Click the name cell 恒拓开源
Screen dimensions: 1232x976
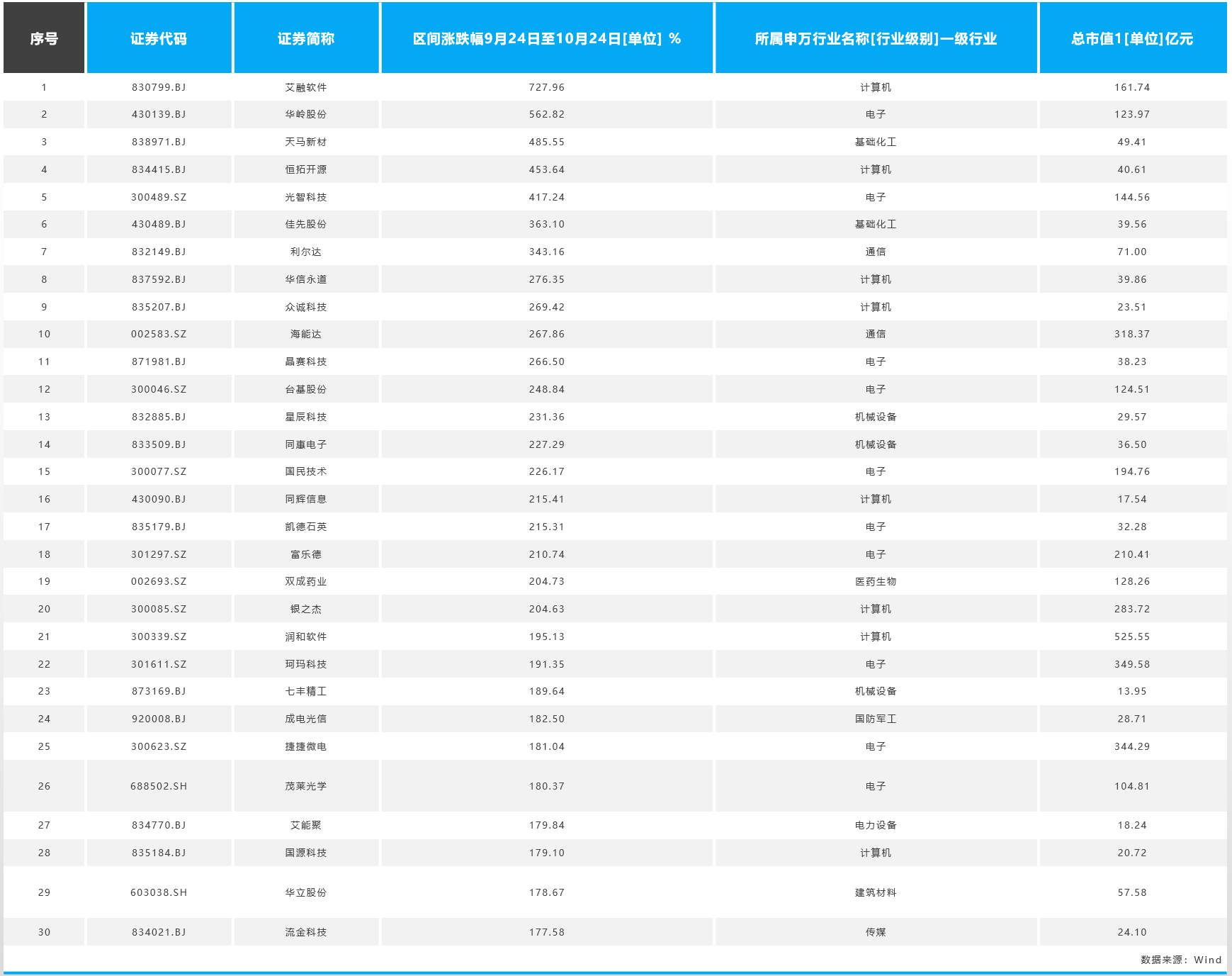coord(306,169)
